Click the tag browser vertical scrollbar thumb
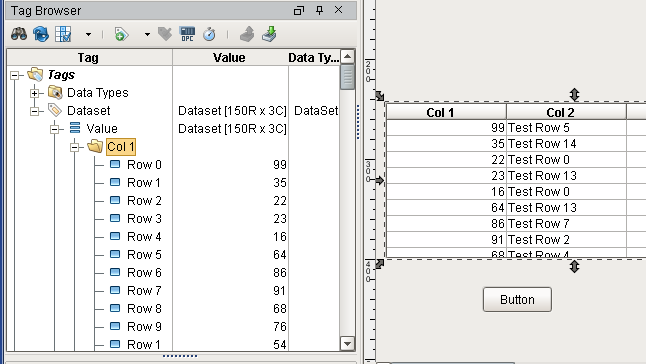 point(348,76)
